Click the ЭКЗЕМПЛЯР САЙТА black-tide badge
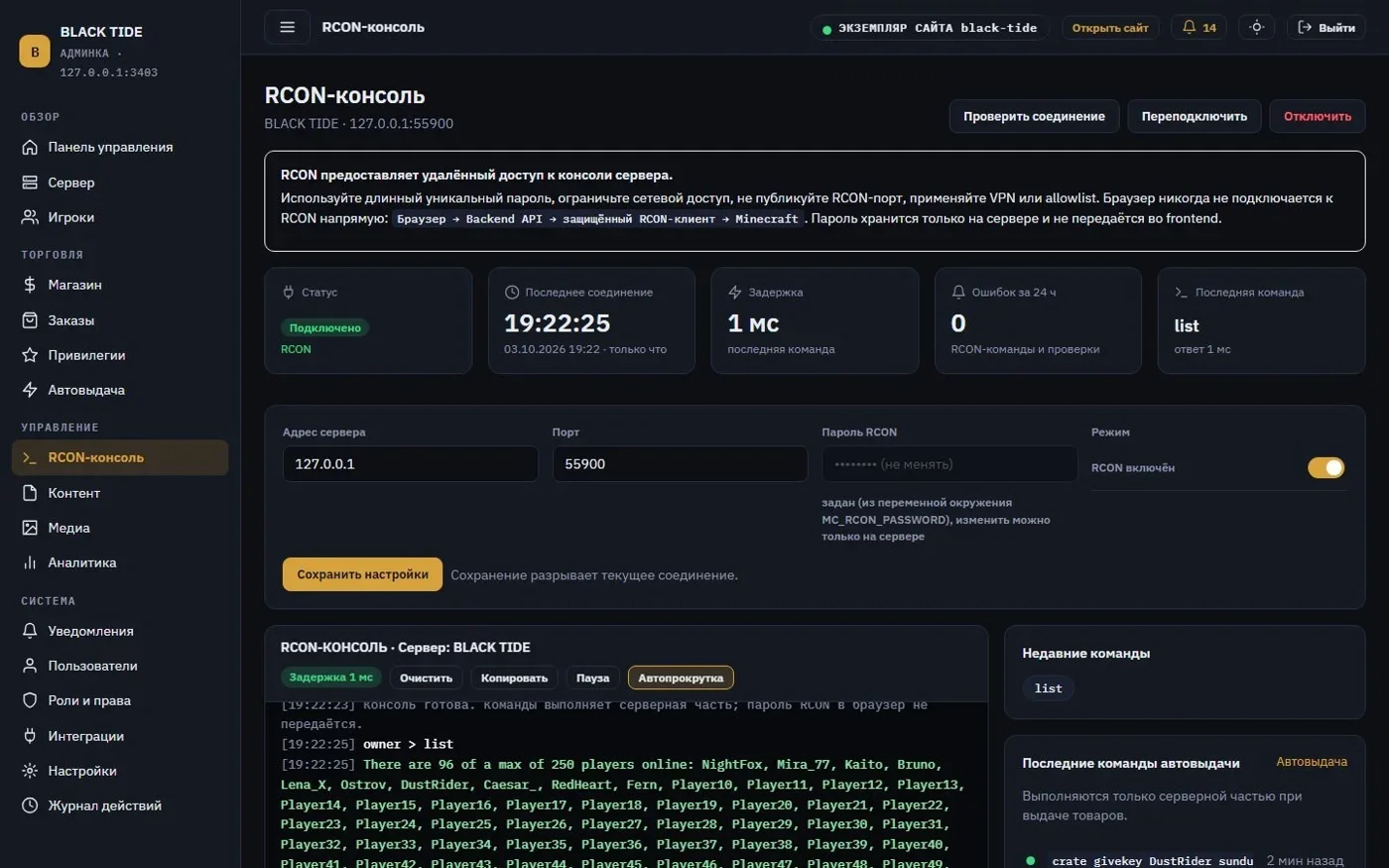This screenshot has width=1389, height=868. pyautogui.click(x=930, y=28)
